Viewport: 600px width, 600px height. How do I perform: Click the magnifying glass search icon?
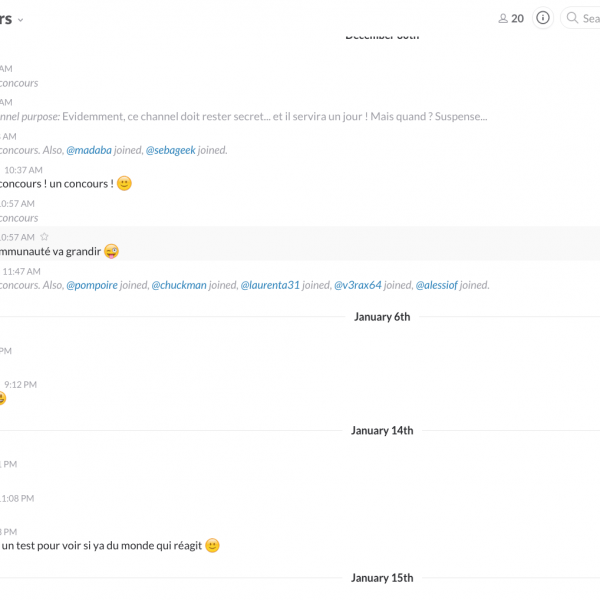coord(572,18)
